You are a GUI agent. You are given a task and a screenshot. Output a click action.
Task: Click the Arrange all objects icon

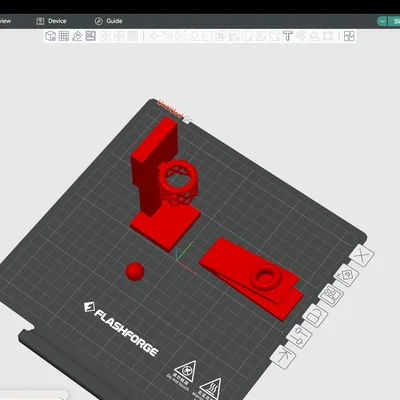(x=91, y=36)
